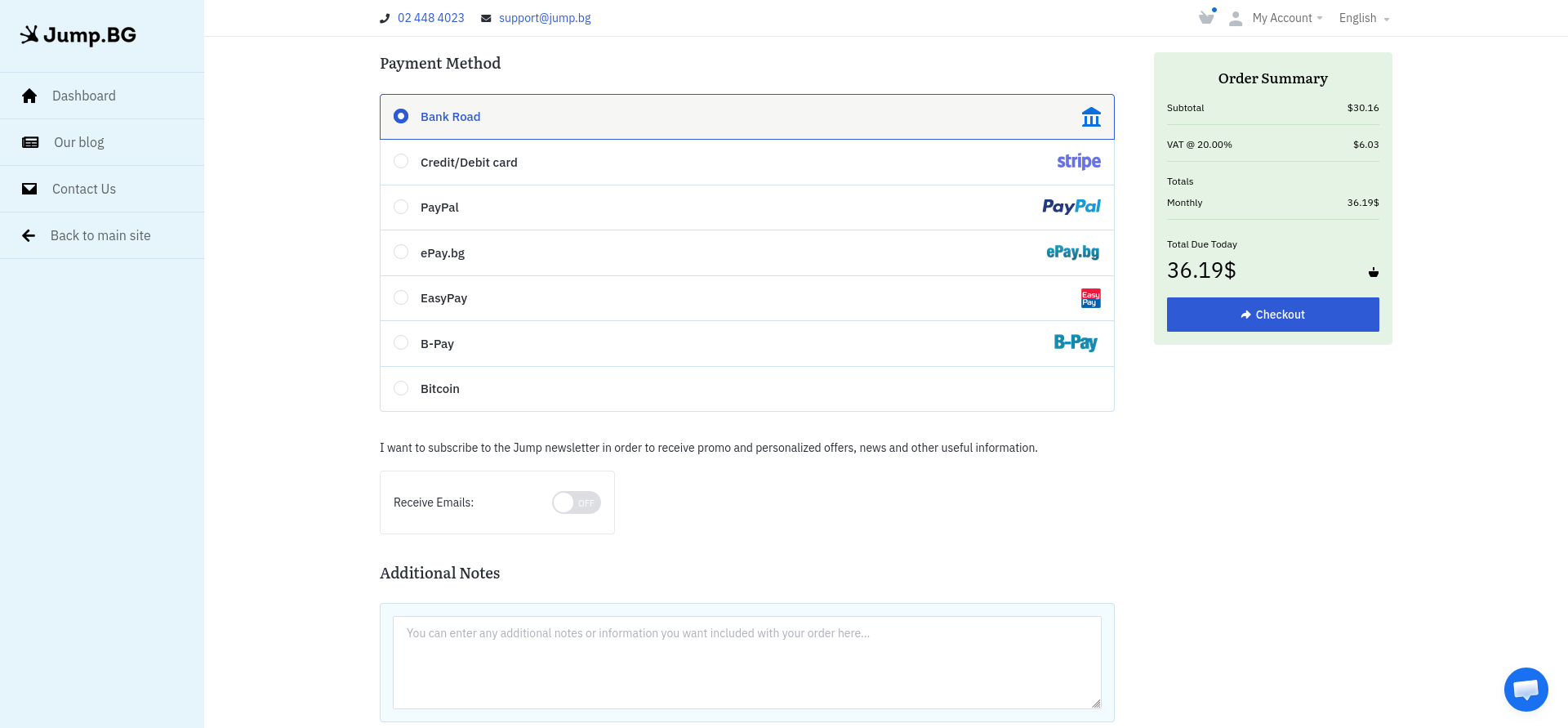Click the PayPal logo
This screenshot has height=728, width=1568.
click(1071, 207)
